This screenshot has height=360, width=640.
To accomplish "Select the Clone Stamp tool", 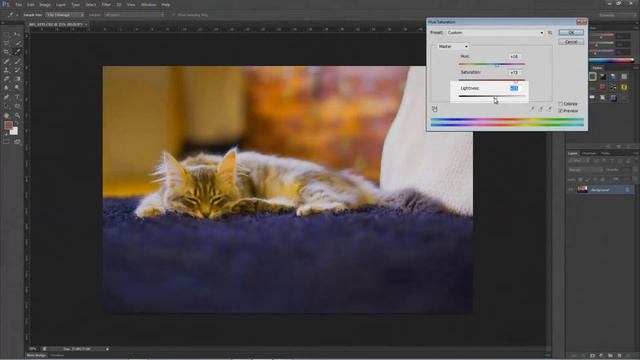I will 7,70.
